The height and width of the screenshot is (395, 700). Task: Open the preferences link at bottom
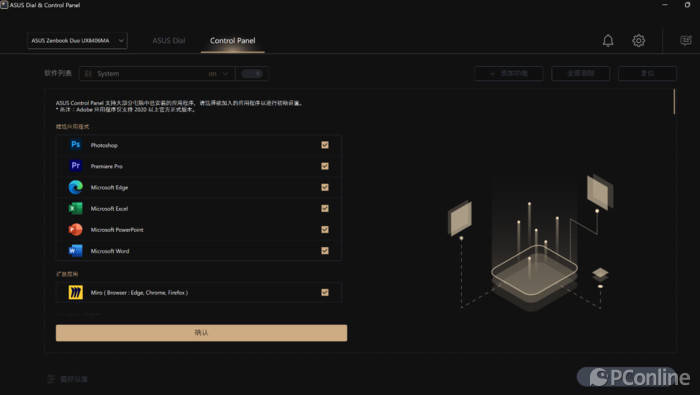click(74, 379)
